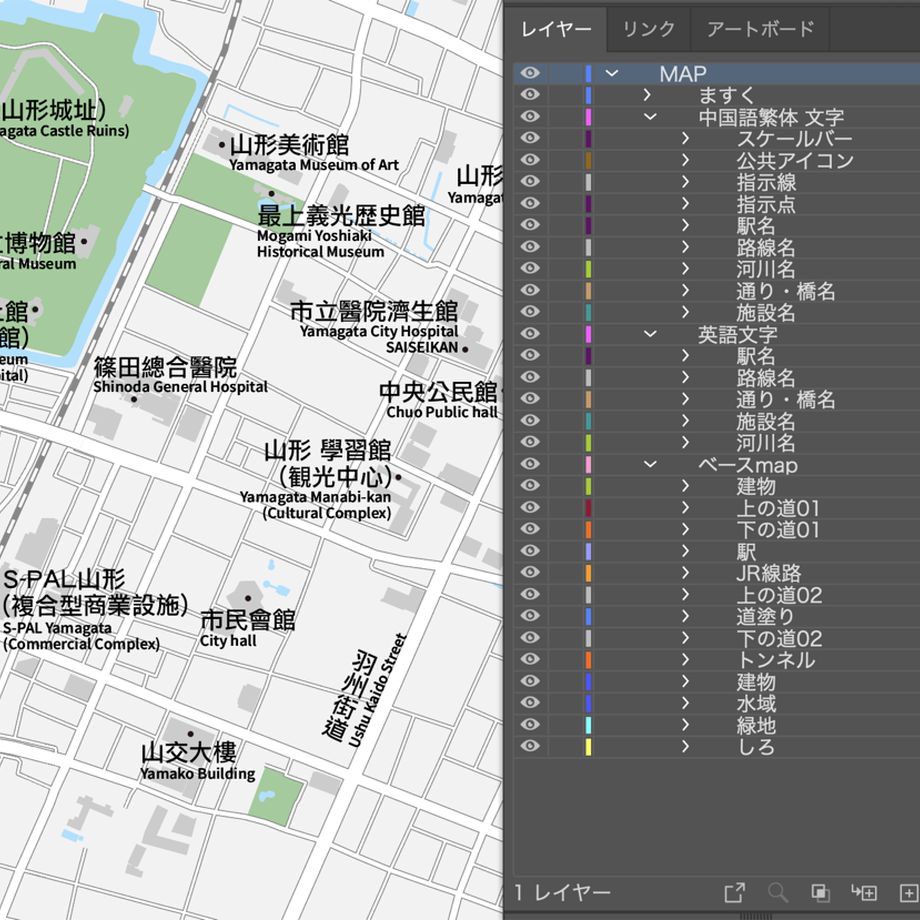Screen dimensions: 920x920
Task: Select the 下の道01 layer row
Action: click(716, 529)
